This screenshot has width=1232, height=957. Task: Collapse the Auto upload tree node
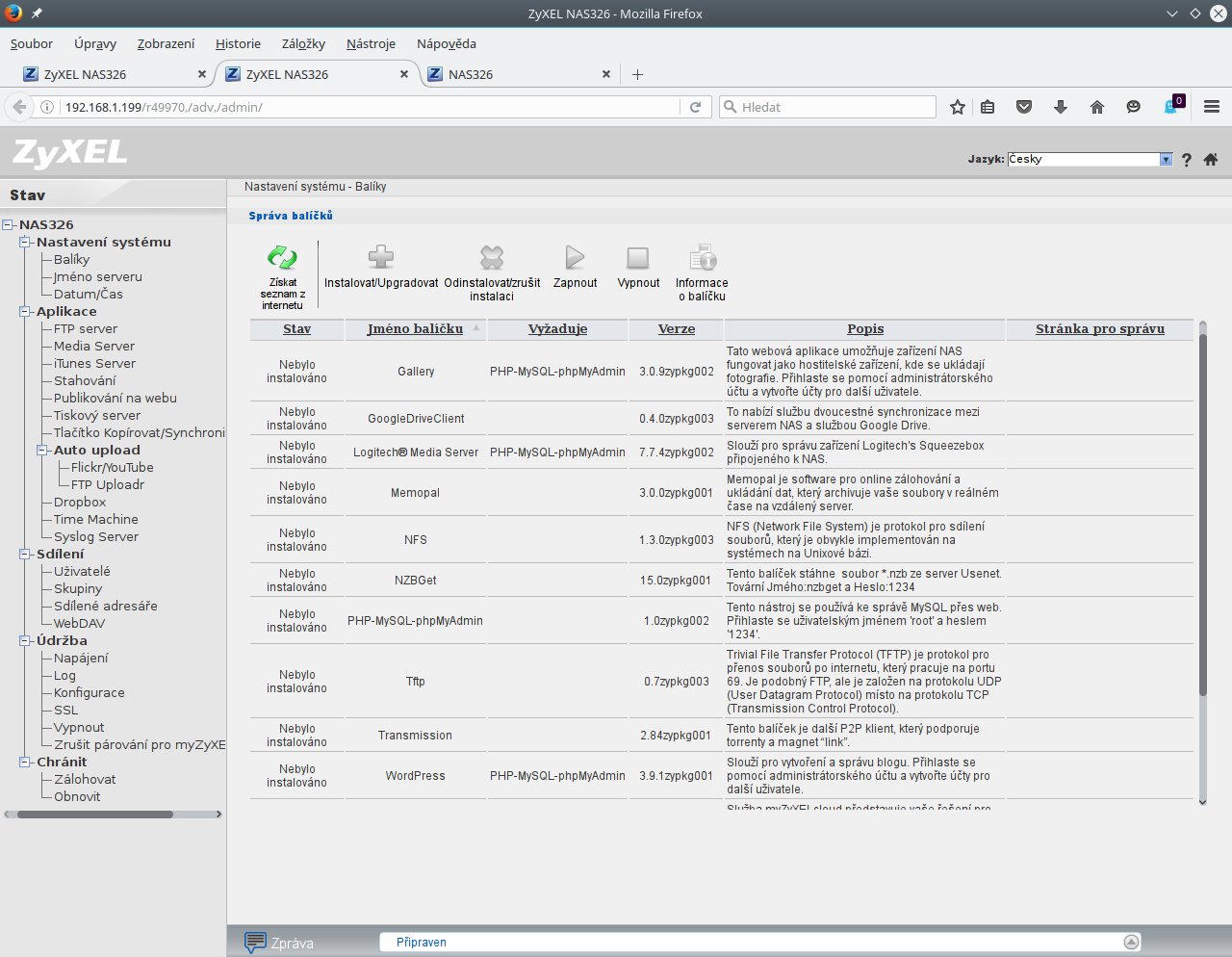[x=43, y=450]
